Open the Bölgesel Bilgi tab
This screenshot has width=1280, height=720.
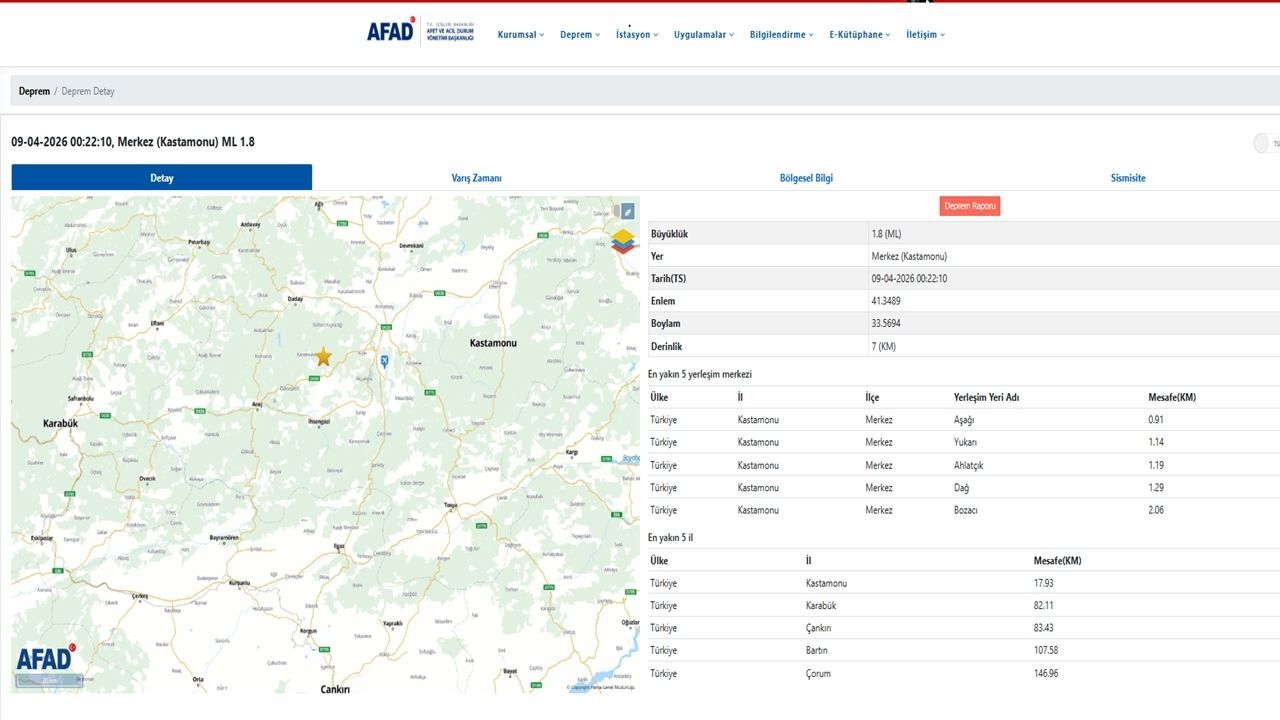[806, 178]
